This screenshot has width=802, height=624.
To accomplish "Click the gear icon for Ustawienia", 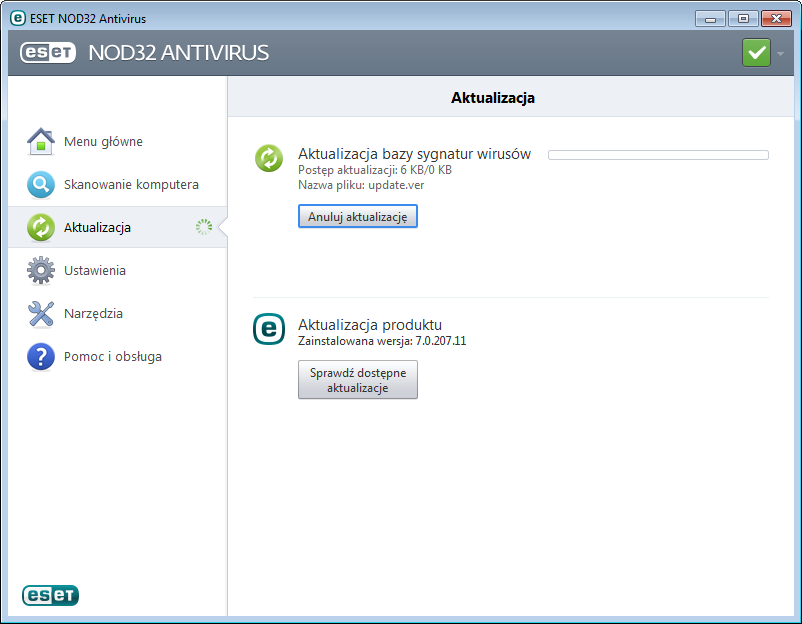I will [41, 270].
